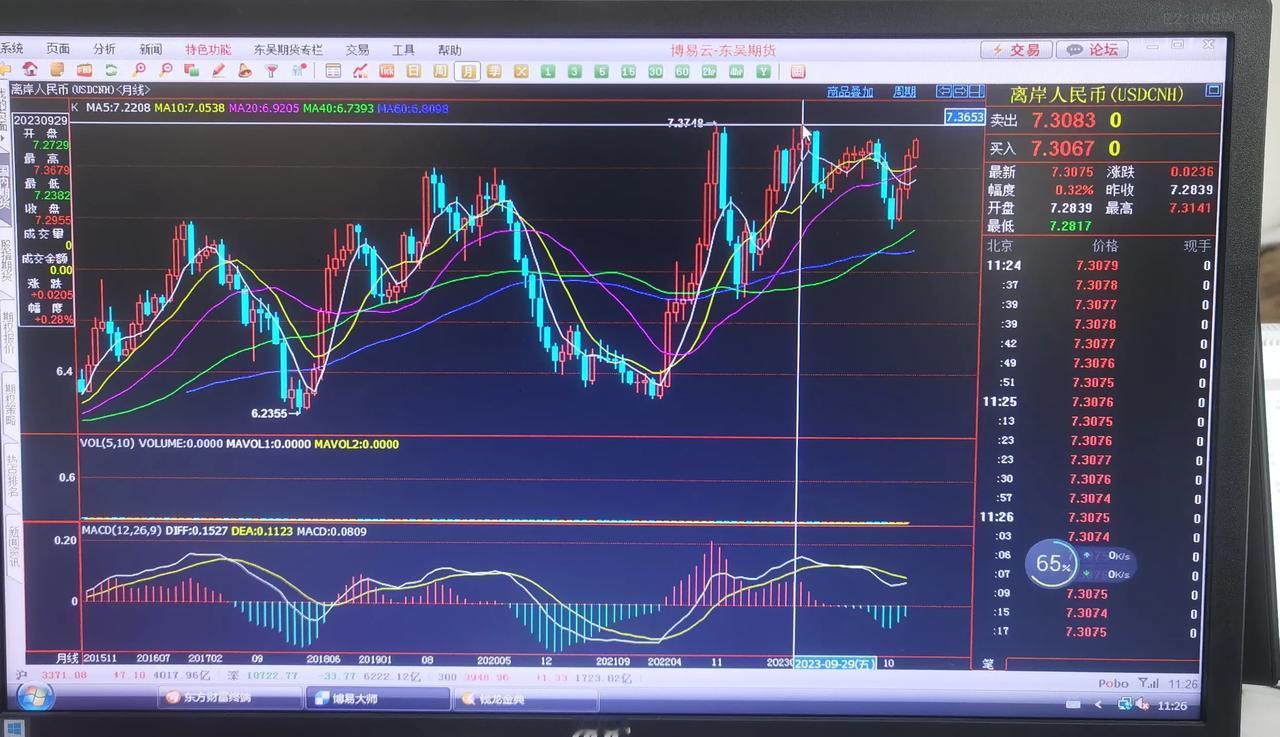Click the orange X icon on toolbar
This screenshot has width=1280, height=737.
point(521,71)
